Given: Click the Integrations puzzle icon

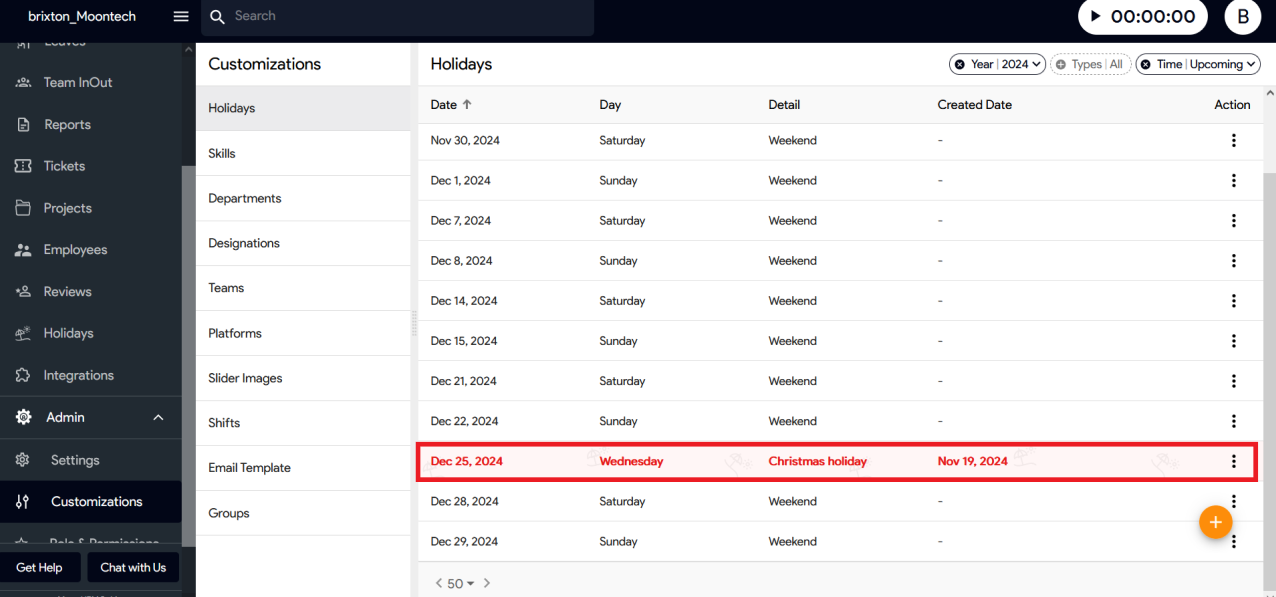Looking at the screenshot, I should (x=23, y=375).
